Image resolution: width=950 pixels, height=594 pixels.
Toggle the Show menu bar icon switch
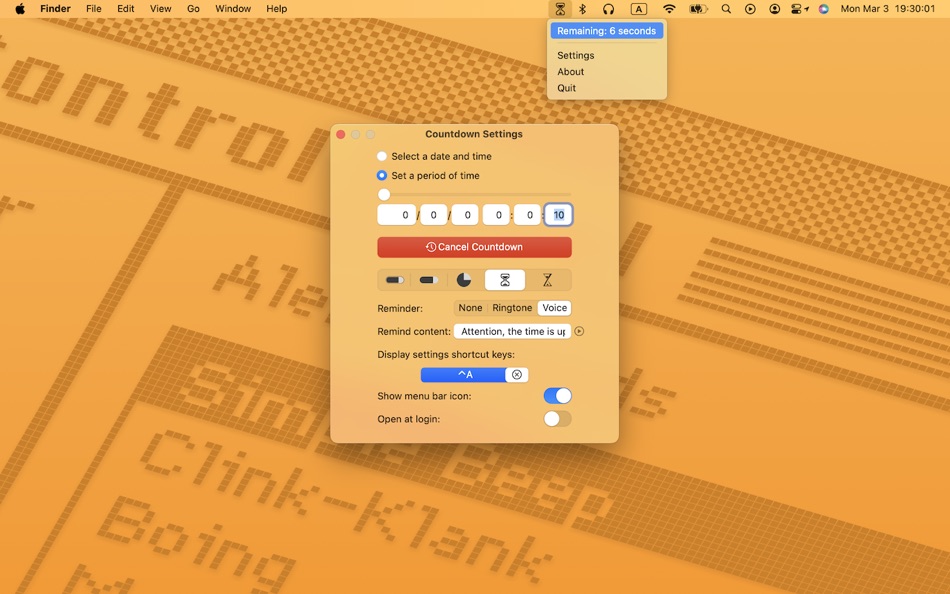557,396
